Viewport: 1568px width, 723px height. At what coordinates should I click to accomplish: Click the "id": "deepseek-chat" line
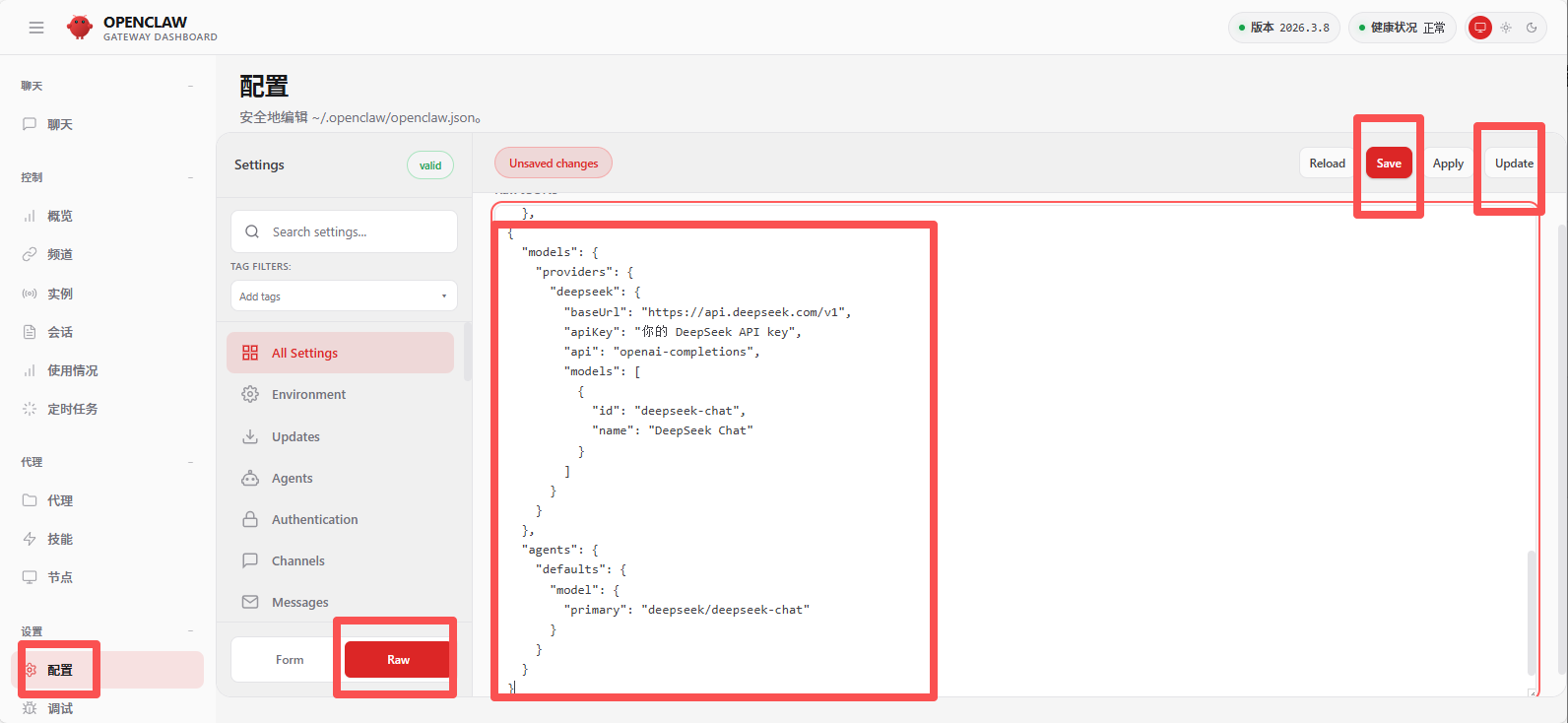pos(669,411)
